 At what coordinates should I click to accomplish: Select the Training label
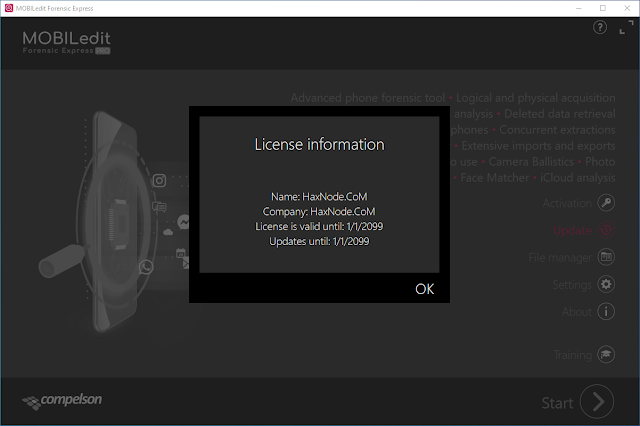[x=573, y=355]
